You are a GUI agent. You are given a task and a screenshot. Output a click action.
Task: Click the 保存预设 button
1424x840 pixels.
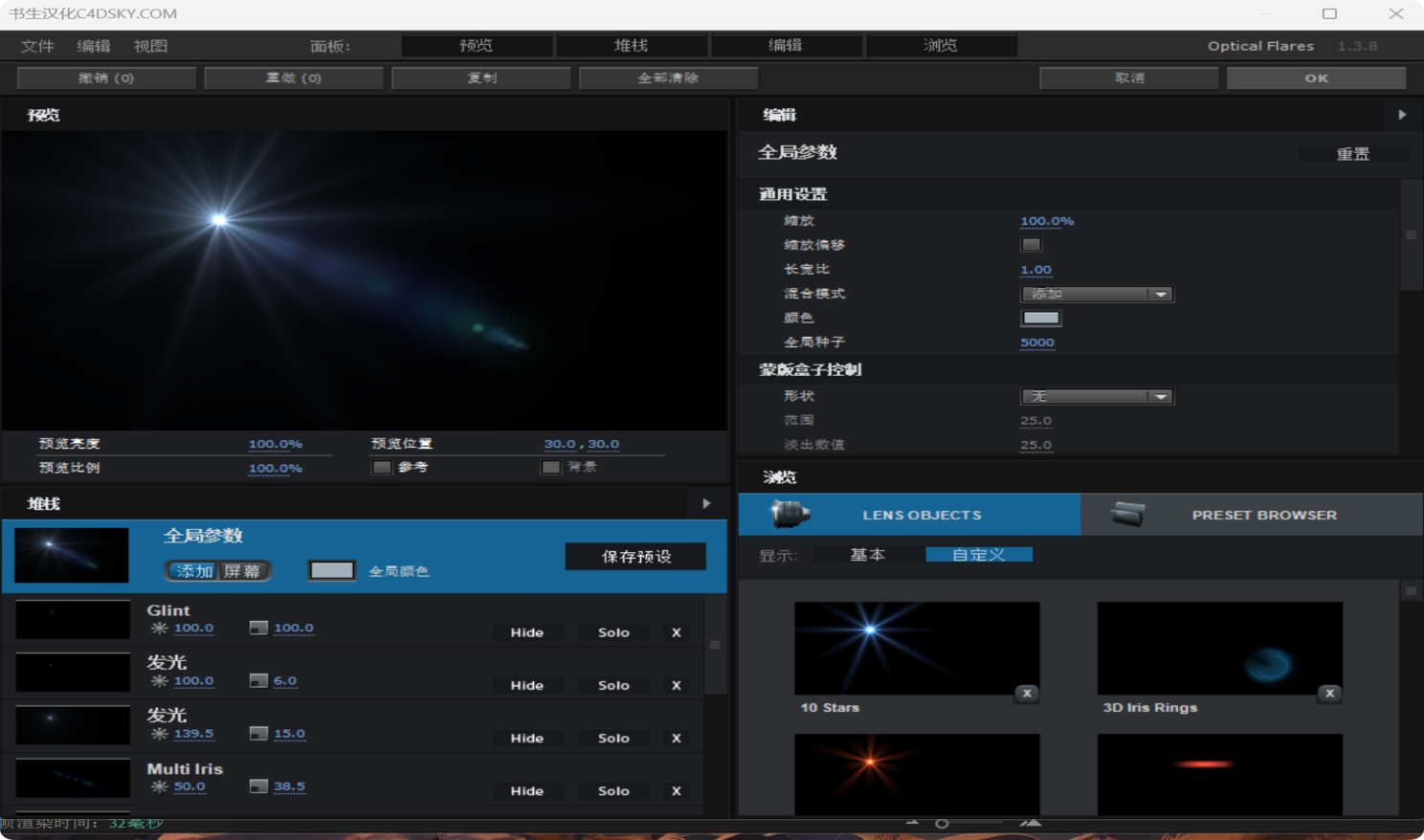[636, 557]
